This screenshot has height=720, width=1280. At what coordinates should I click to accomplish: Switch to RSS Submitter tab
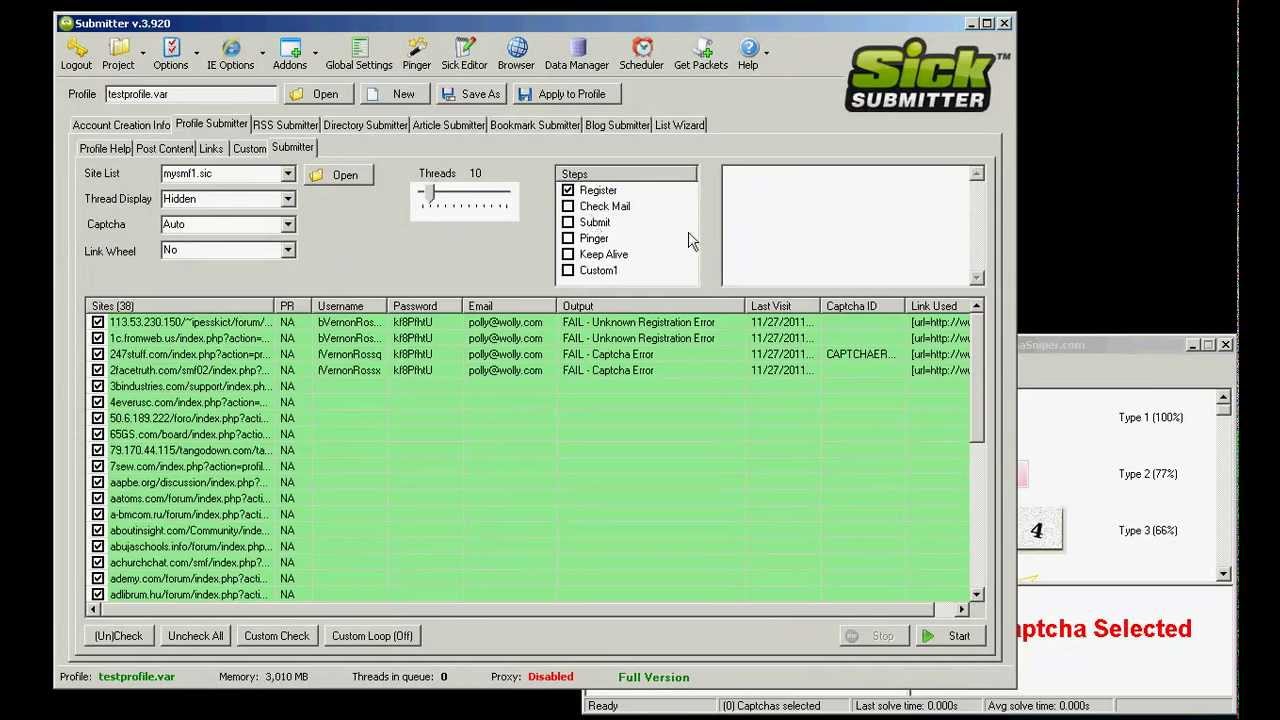(285, 125)
